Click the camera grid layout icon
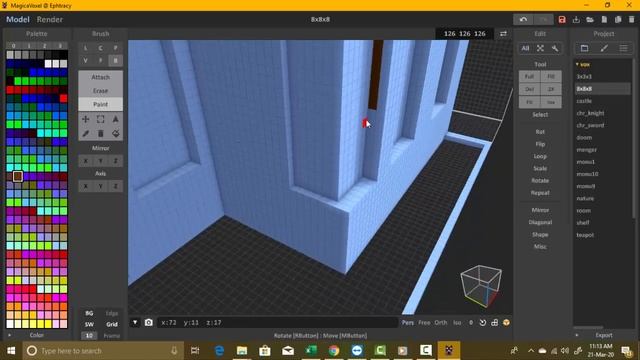The height and width of the screenshot is (360, 640). pos(494,322)
